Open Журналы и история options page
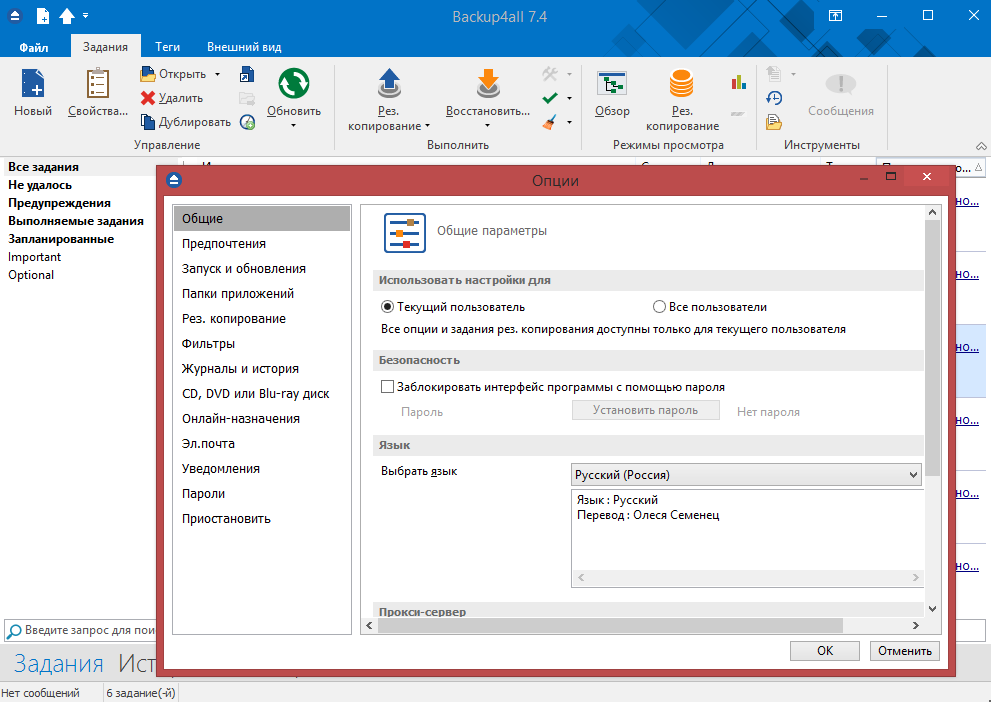This screenshot has width=991, height=702. (262, 368)
